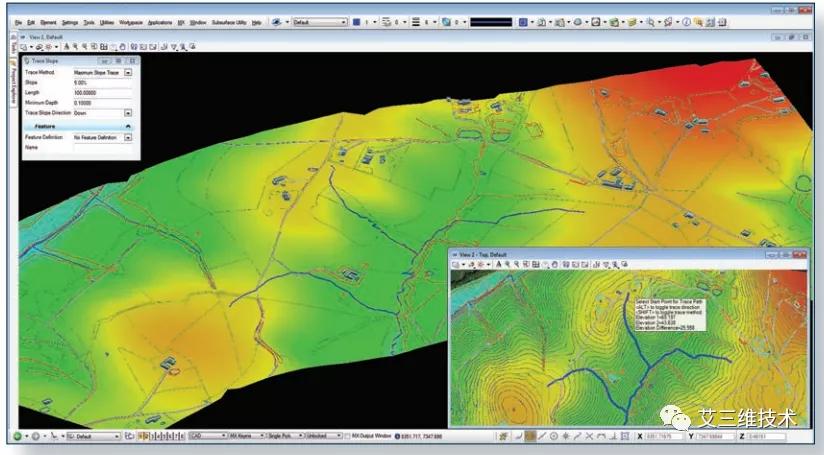Click Zoom Out icon in main view toolbar
The image size is (824, 455).
[x=82, y=46]
